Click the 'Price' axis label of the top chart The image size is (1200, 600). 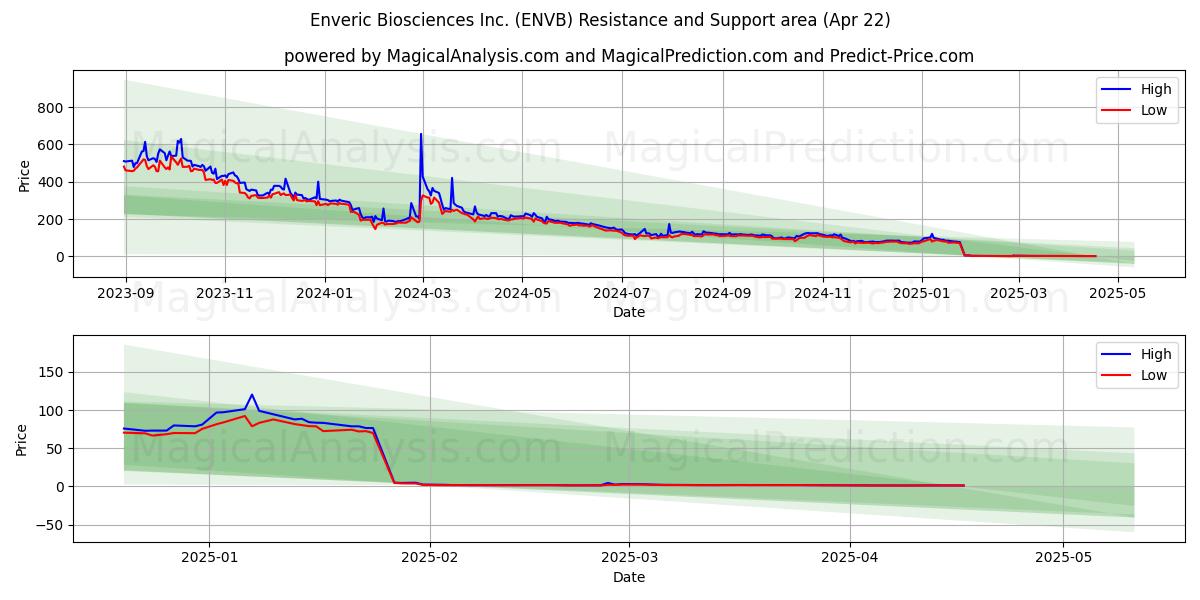point(24,174)
